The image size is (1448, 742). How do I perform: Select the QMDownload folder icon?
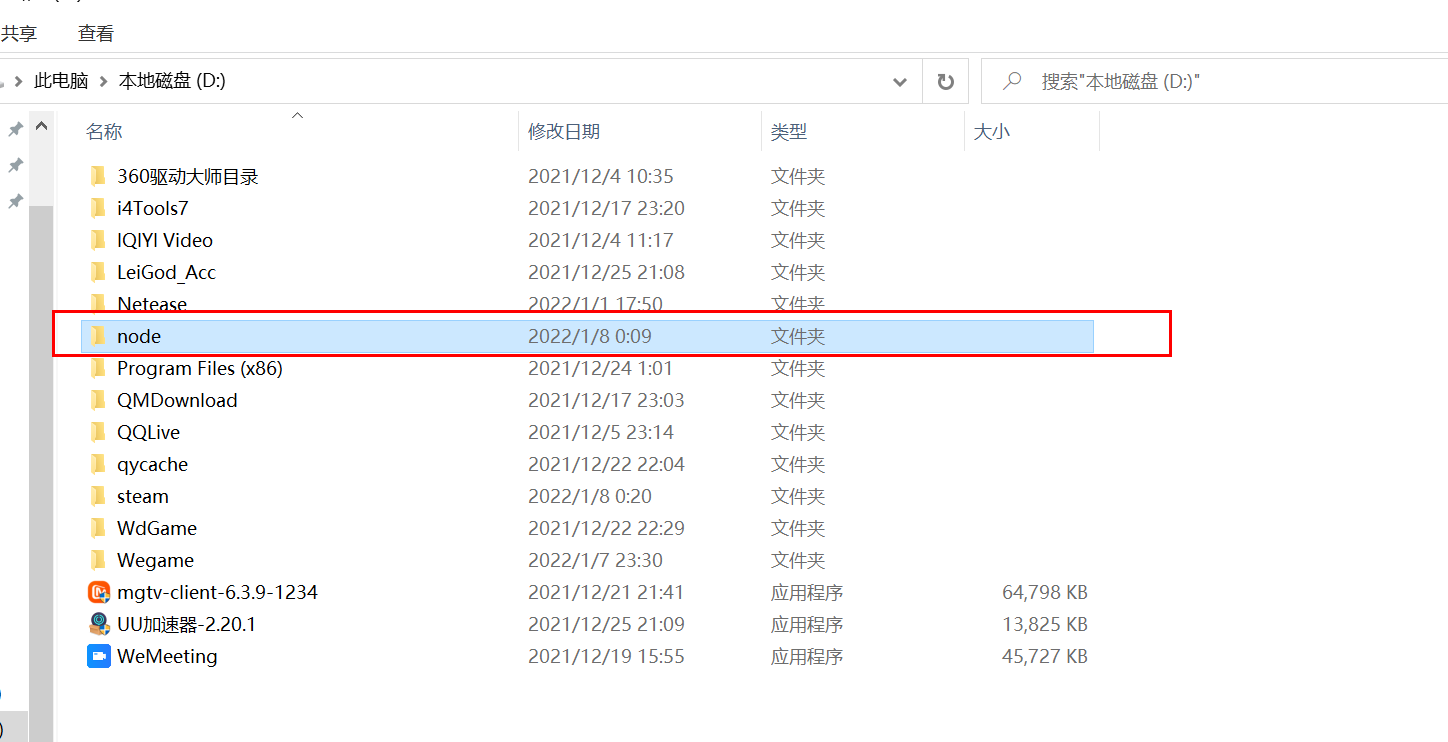98,400
